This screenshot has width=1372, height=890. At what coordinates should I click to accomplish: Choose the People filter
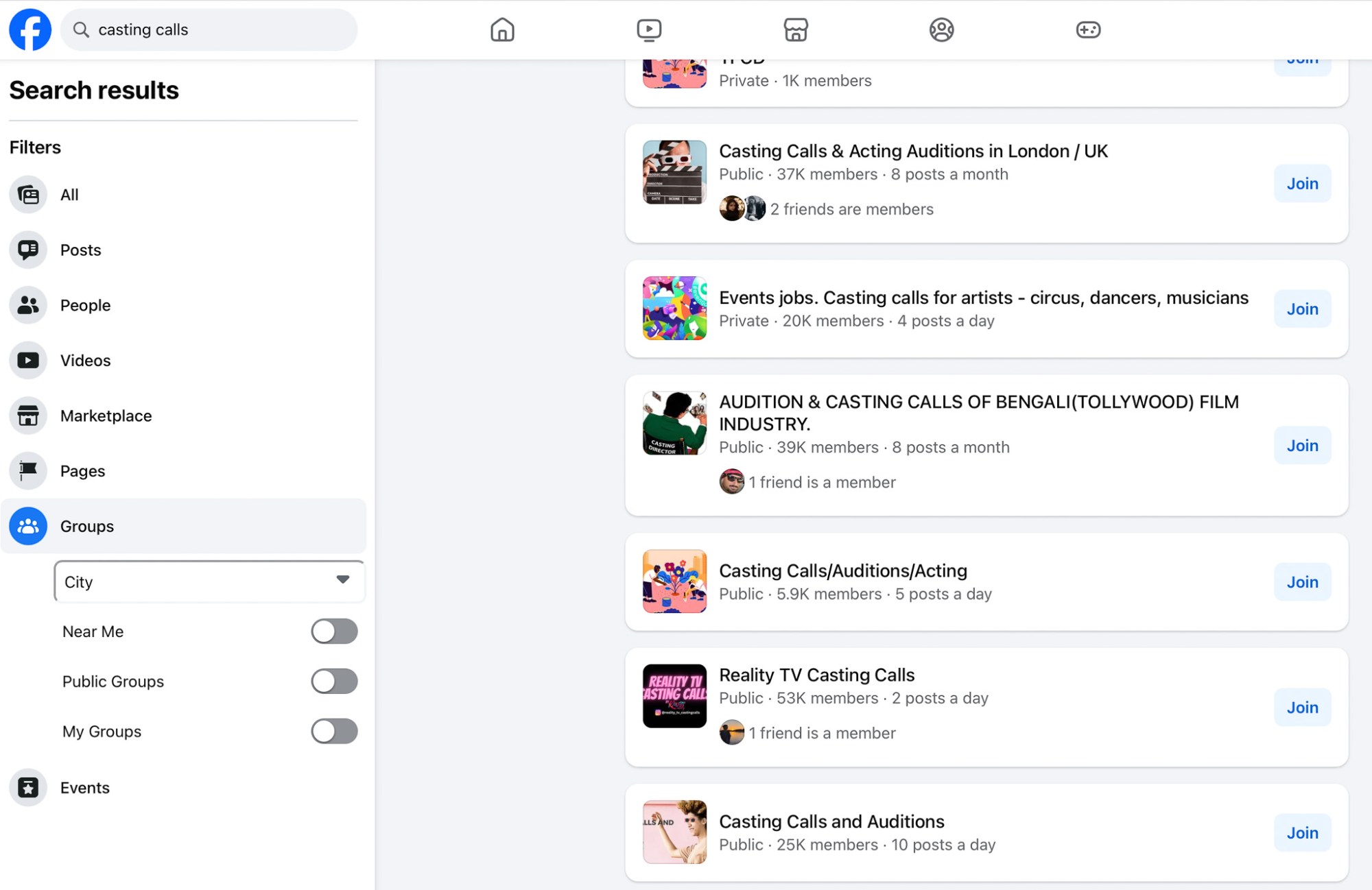[x=85, y=305]
